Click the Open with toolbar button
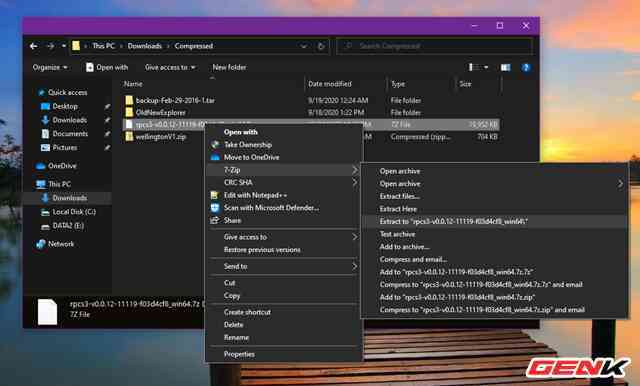The height and width of the screenshot is (386, 640). point(107,67)
